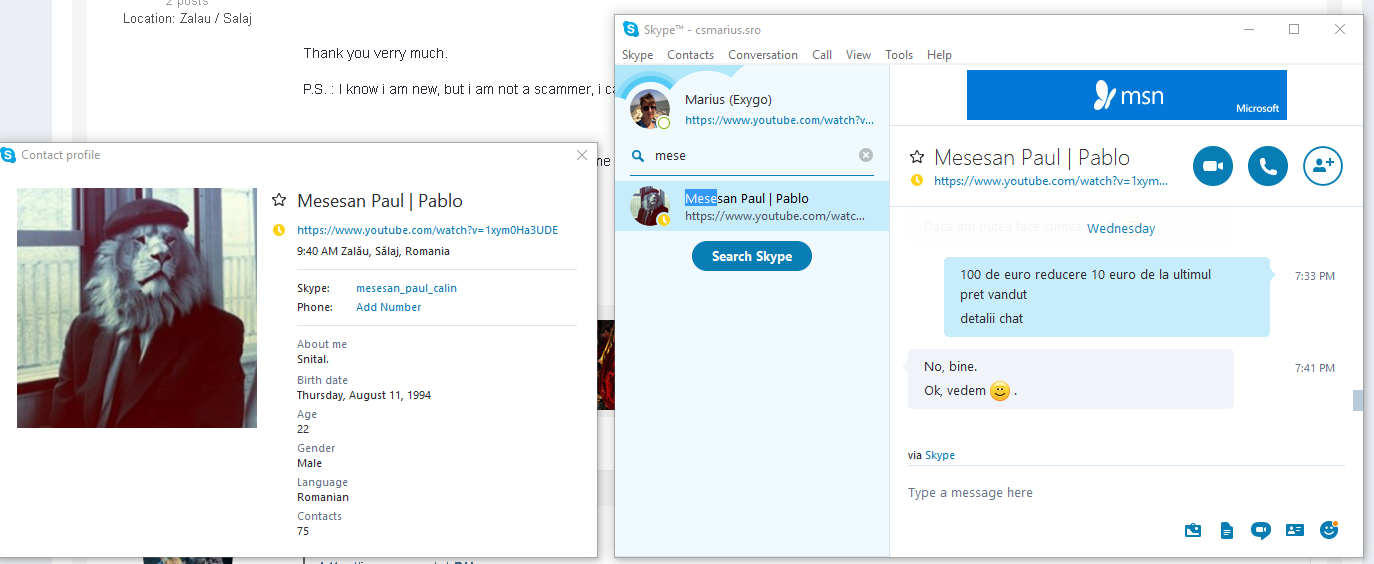Send contacts using contact card icon
This screenshot has width=1374, height=564.
(x=1295, y=531)
